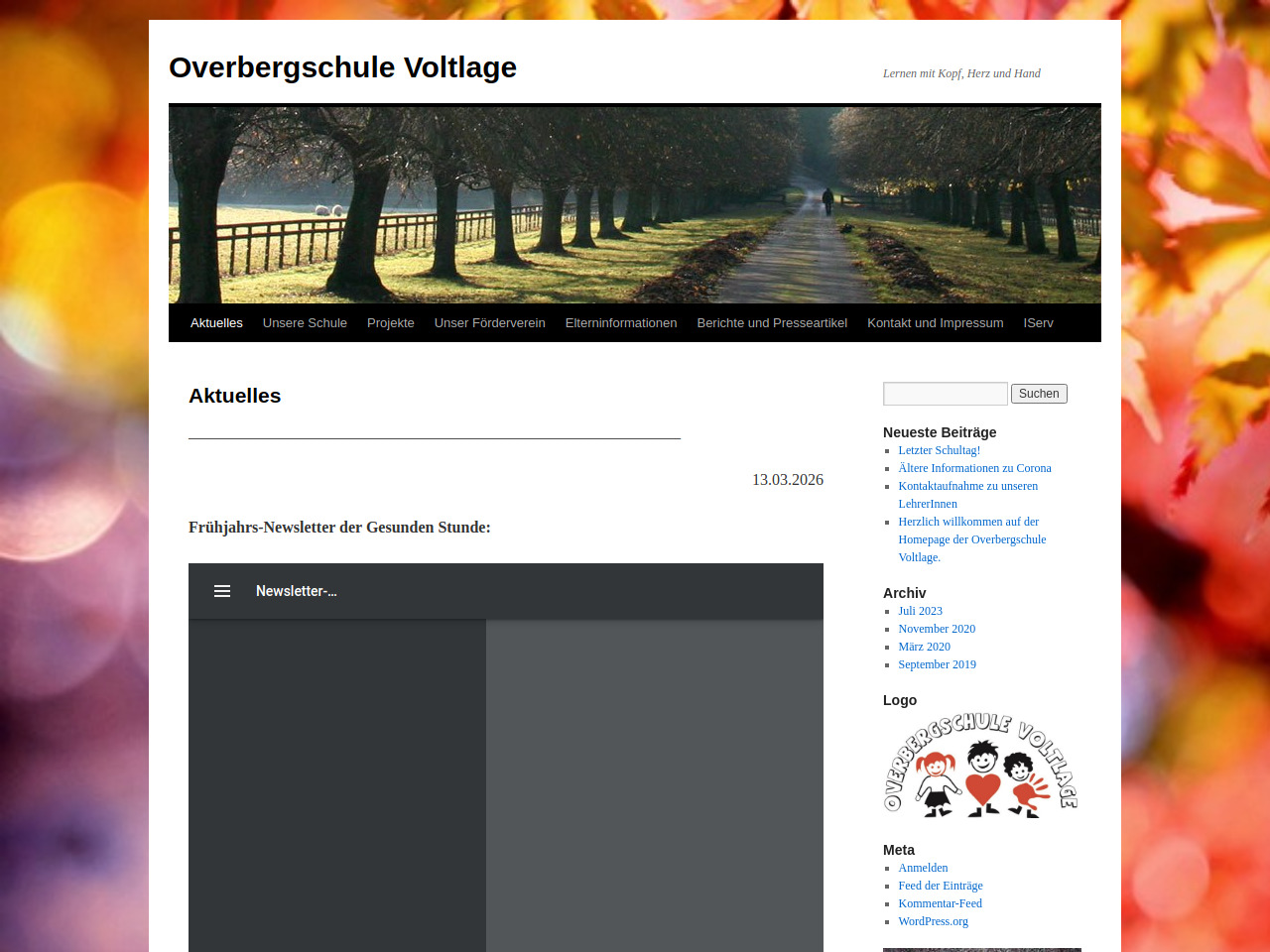Viewport: 1270px width, 952px height.
Task: Open Berichte und Presseartikel
Action: (772, 323)
